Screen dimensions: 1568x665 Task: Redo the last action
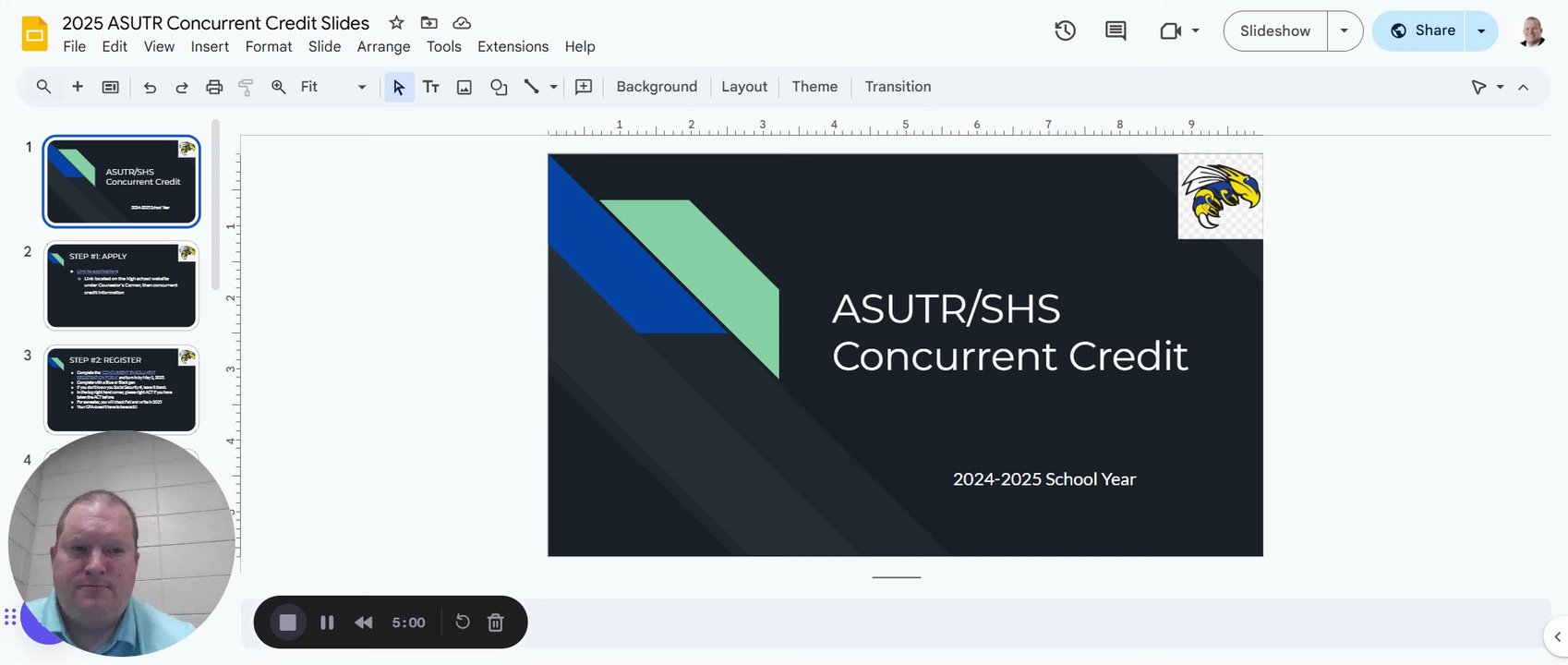pos(182,87)
